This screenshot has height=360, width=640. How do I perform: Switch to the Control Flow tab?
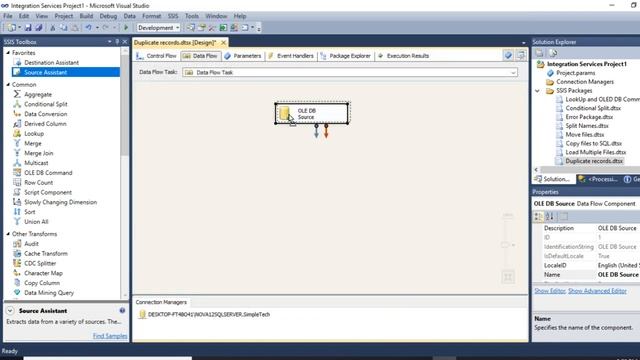coord(157,56)
